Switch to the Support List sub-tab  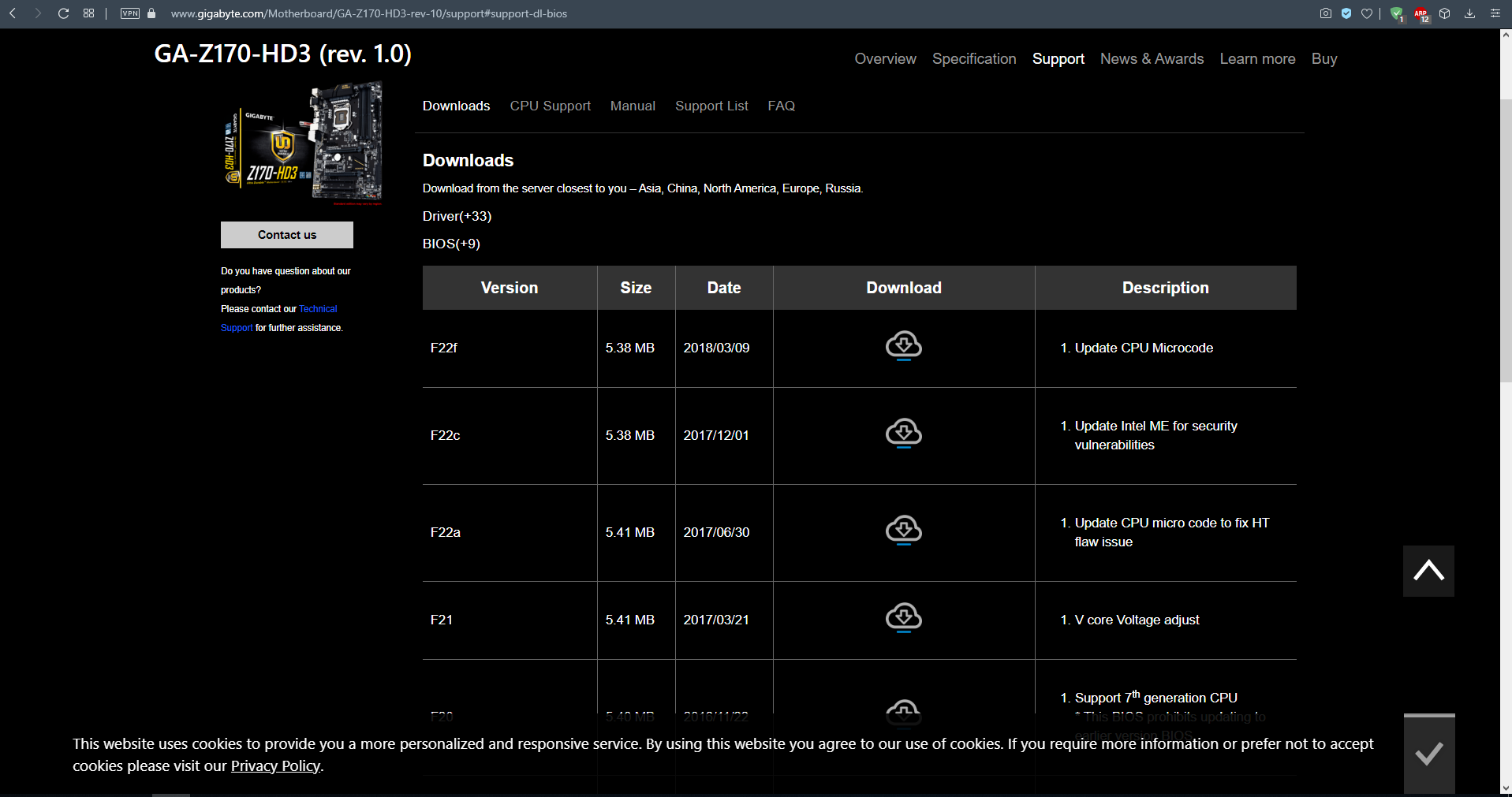click(x=711, y=106)
